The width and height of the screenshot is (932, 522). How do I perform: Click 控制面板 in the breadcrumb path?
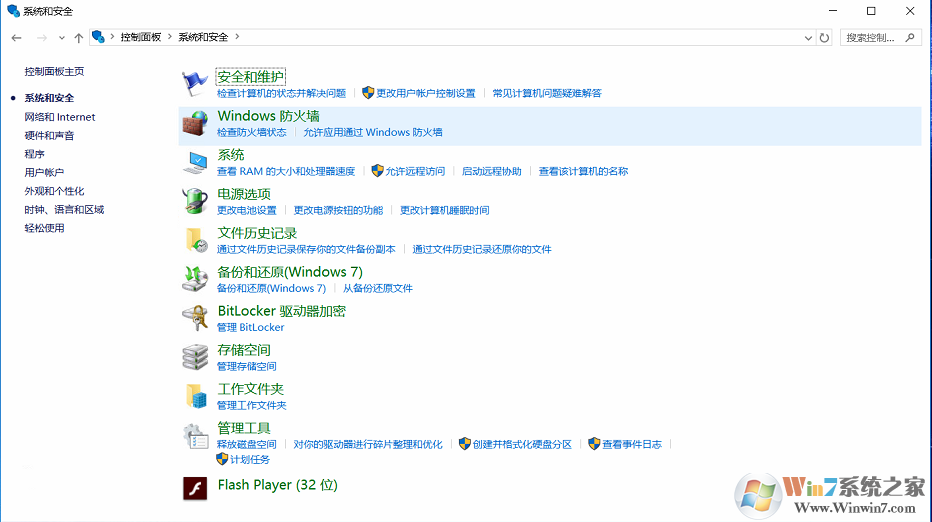pyautogui.click(x=141, y=37)
